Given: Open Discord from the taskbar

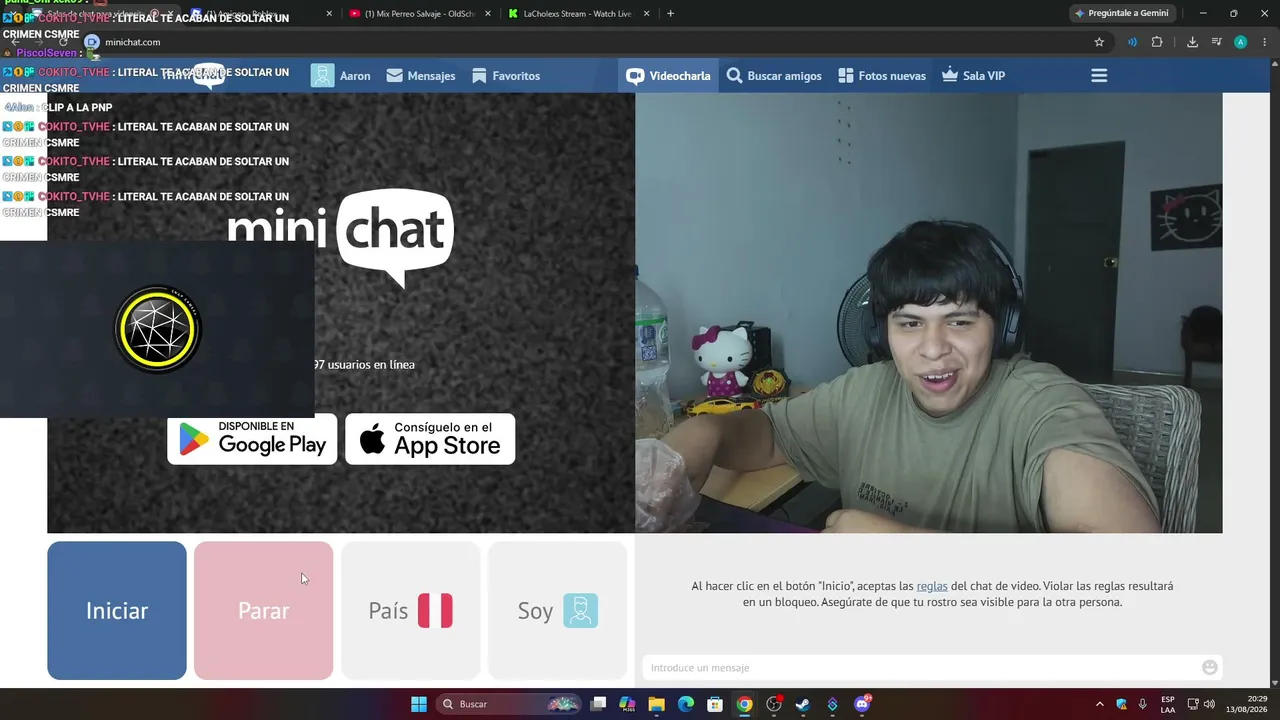Looking at the screenshot, I should 862,704.
